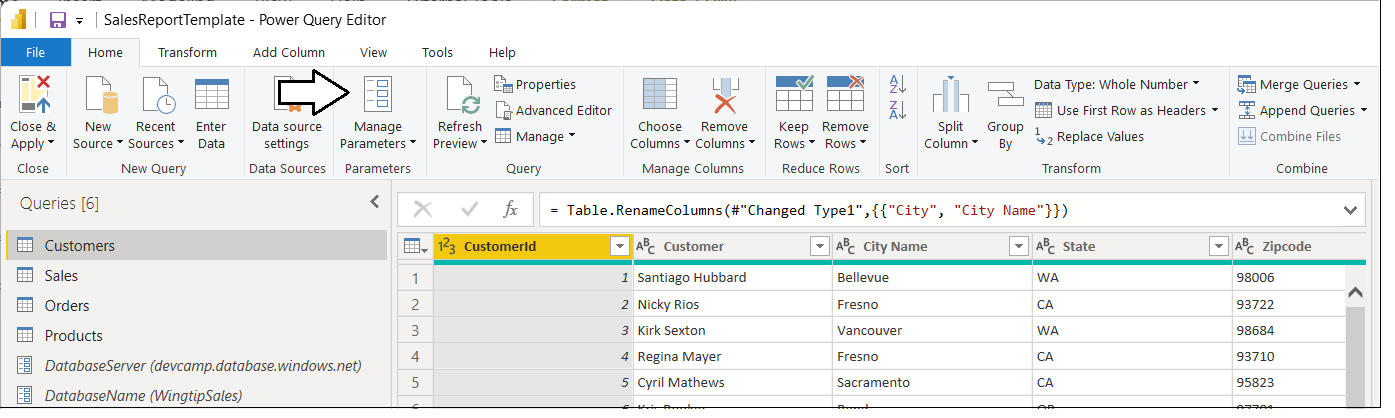Viewport: 1395px width, 418px height.
Task: Click the Sacramento cell
Action: 932,382
